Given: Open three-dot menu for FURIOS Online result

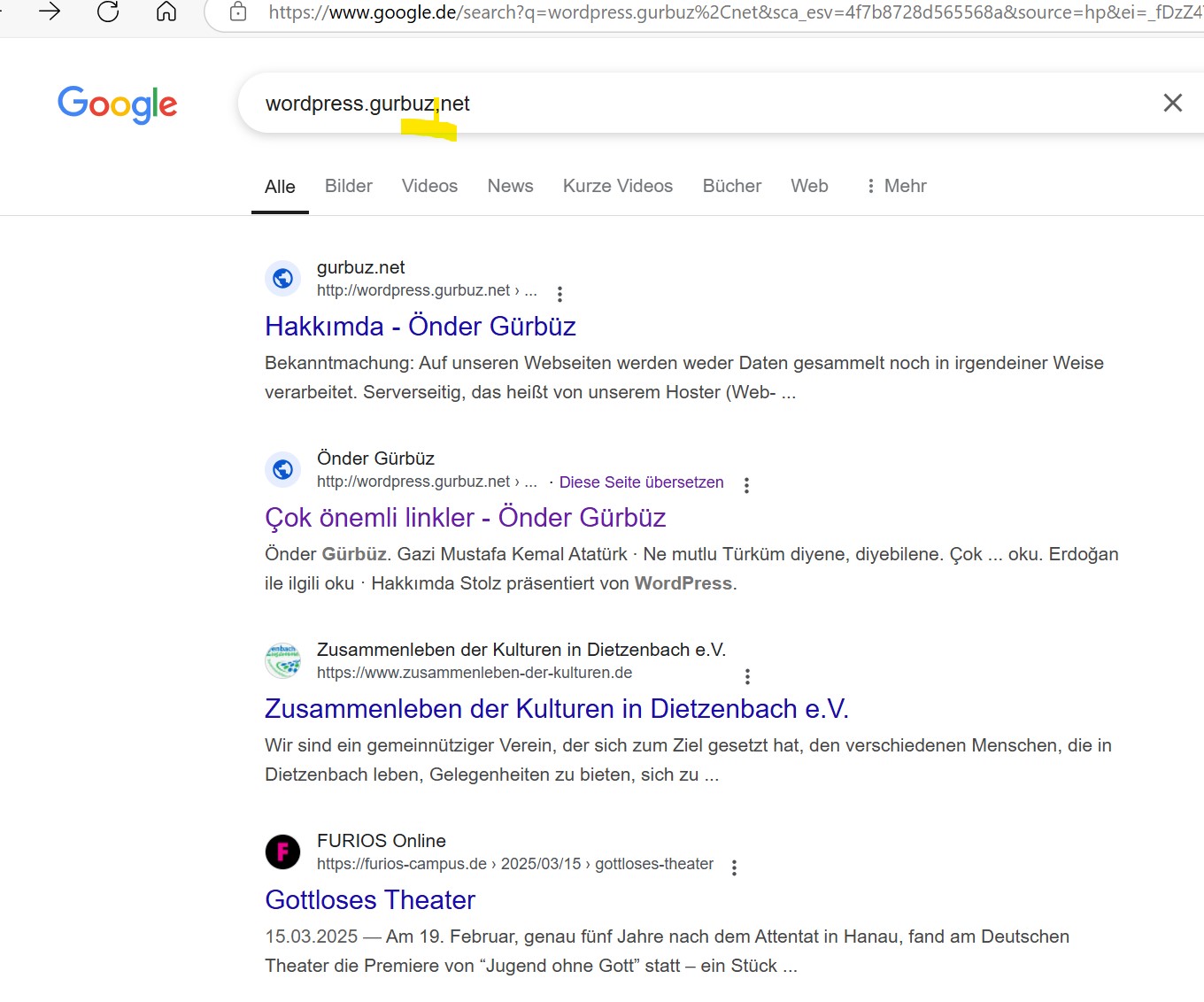Looking at the screenshot, I should [x=734, y=867].
